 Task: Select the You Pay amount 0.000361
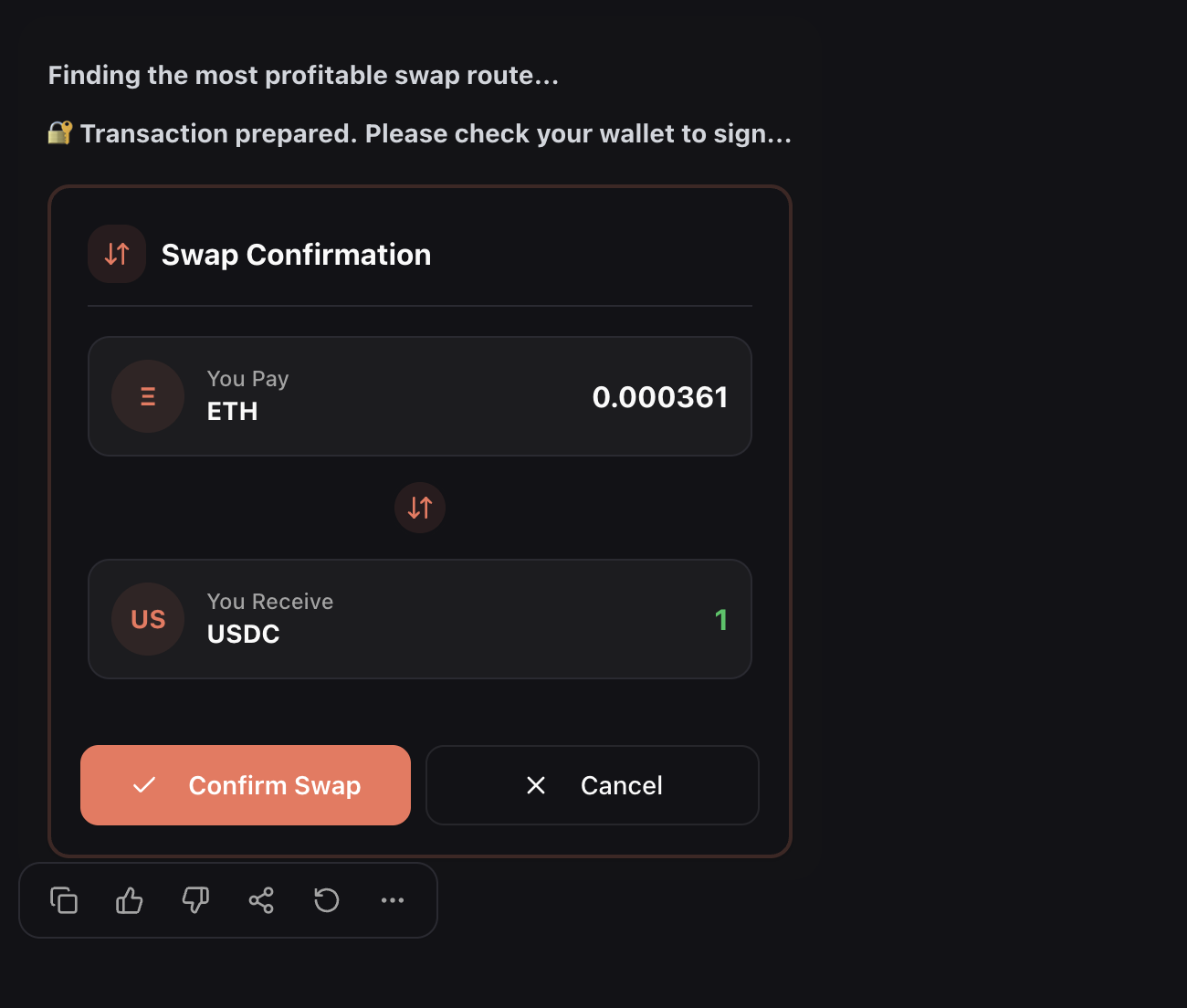click(x=659, y=397)
